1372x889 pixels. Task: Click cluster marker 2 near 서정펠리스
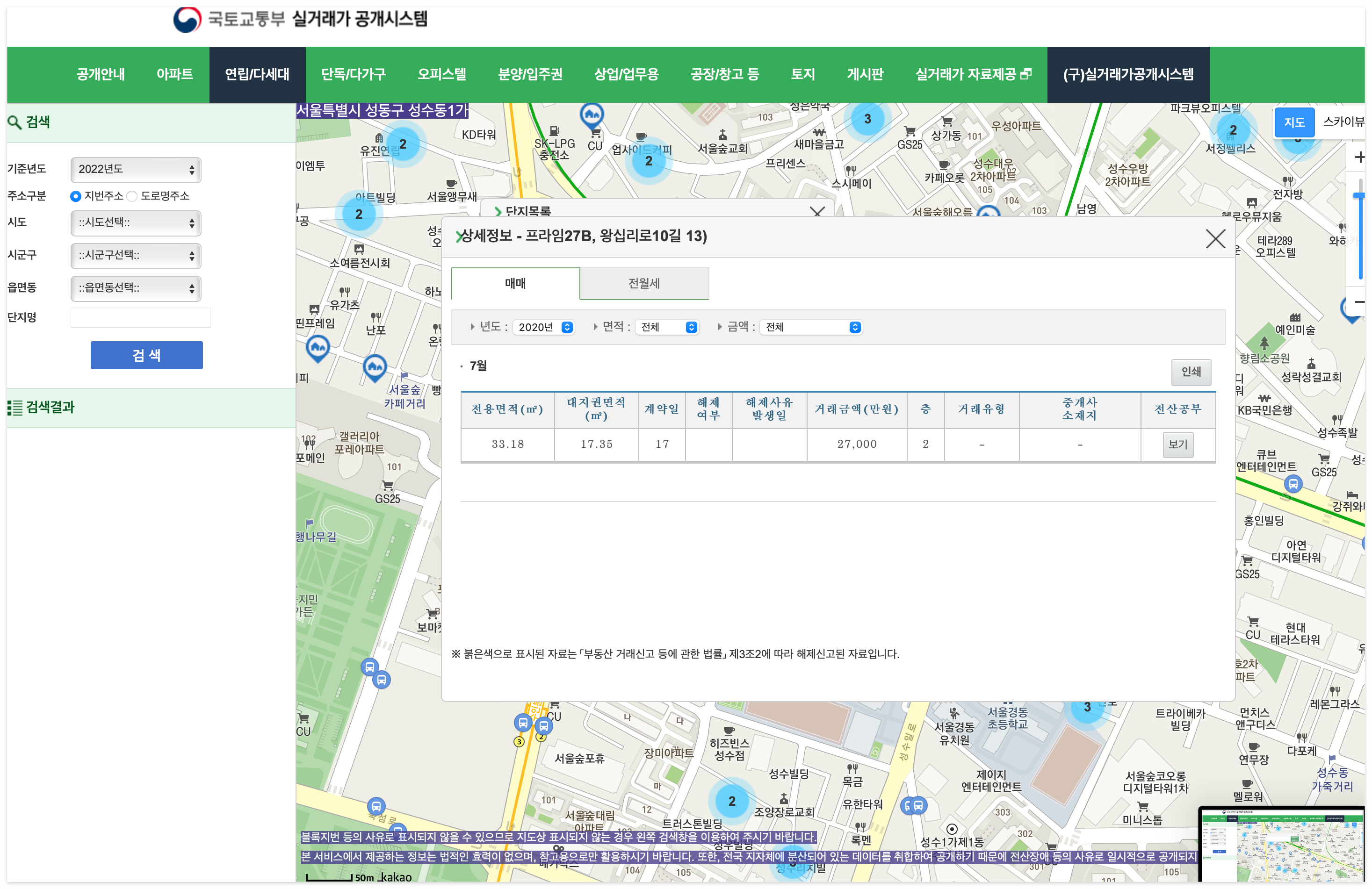tap(1233, 129)
